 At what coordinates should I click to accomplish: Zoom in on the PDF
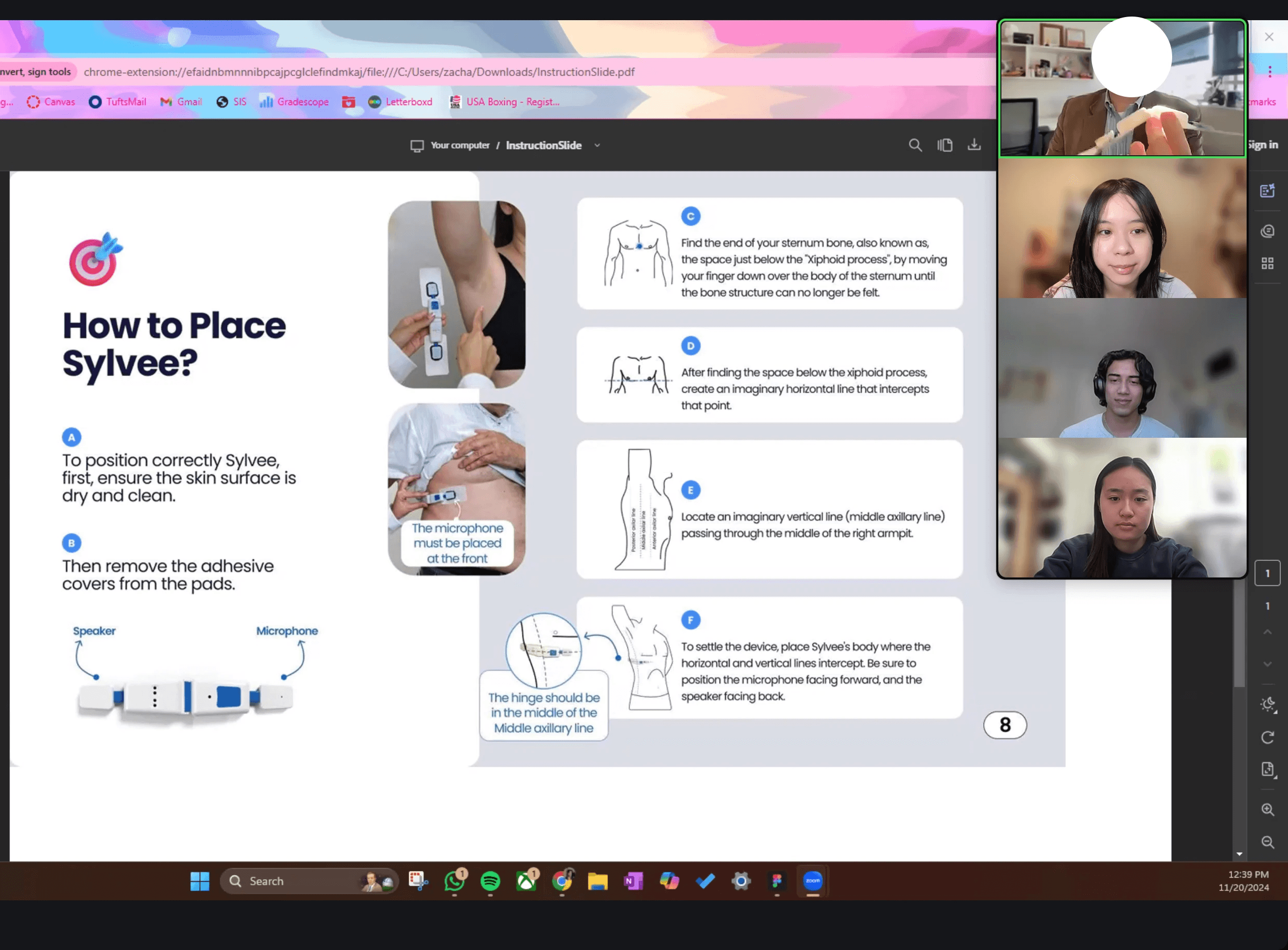(x=1267, y=810)
